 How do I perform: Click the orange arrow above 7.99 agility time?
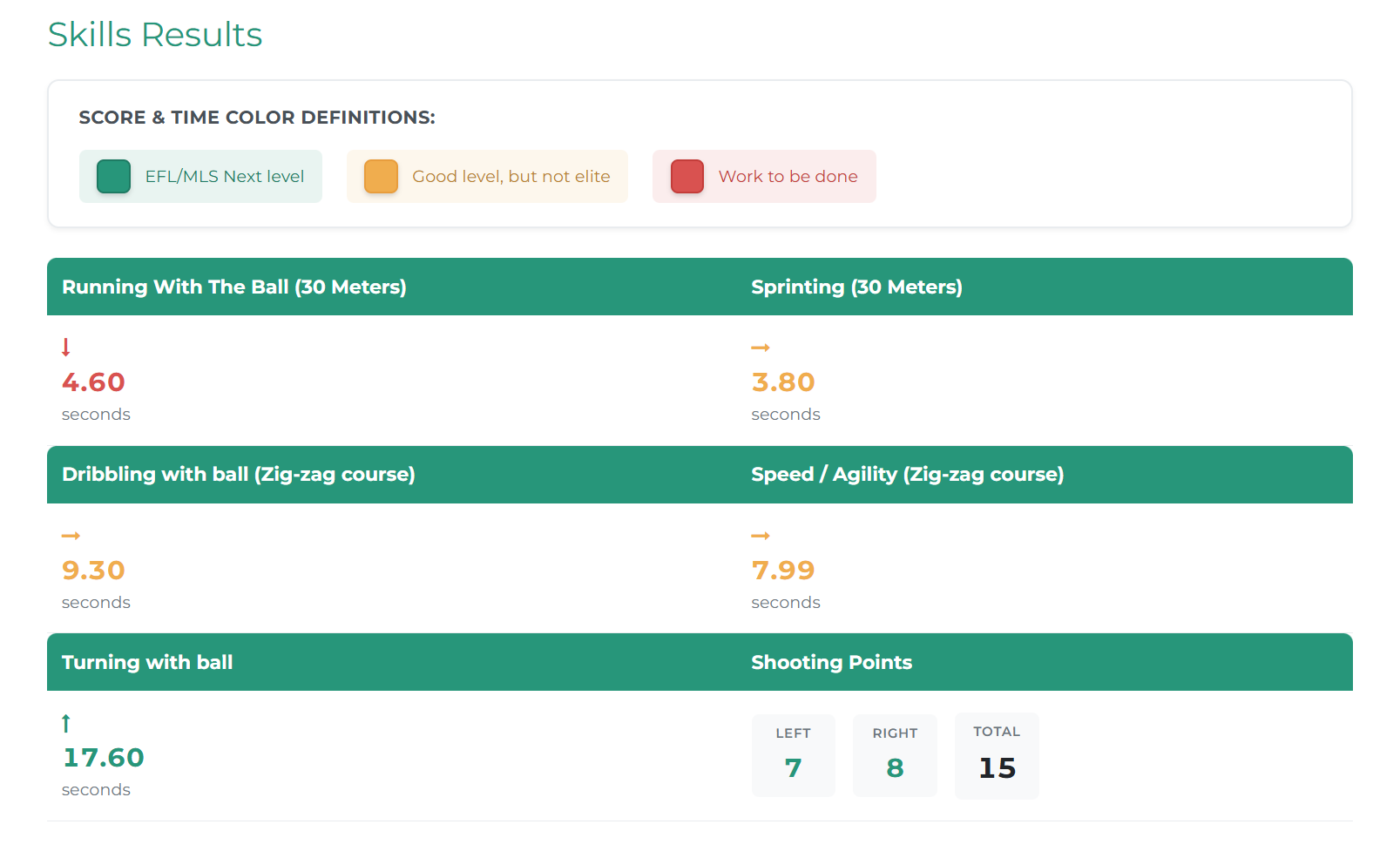761,536
